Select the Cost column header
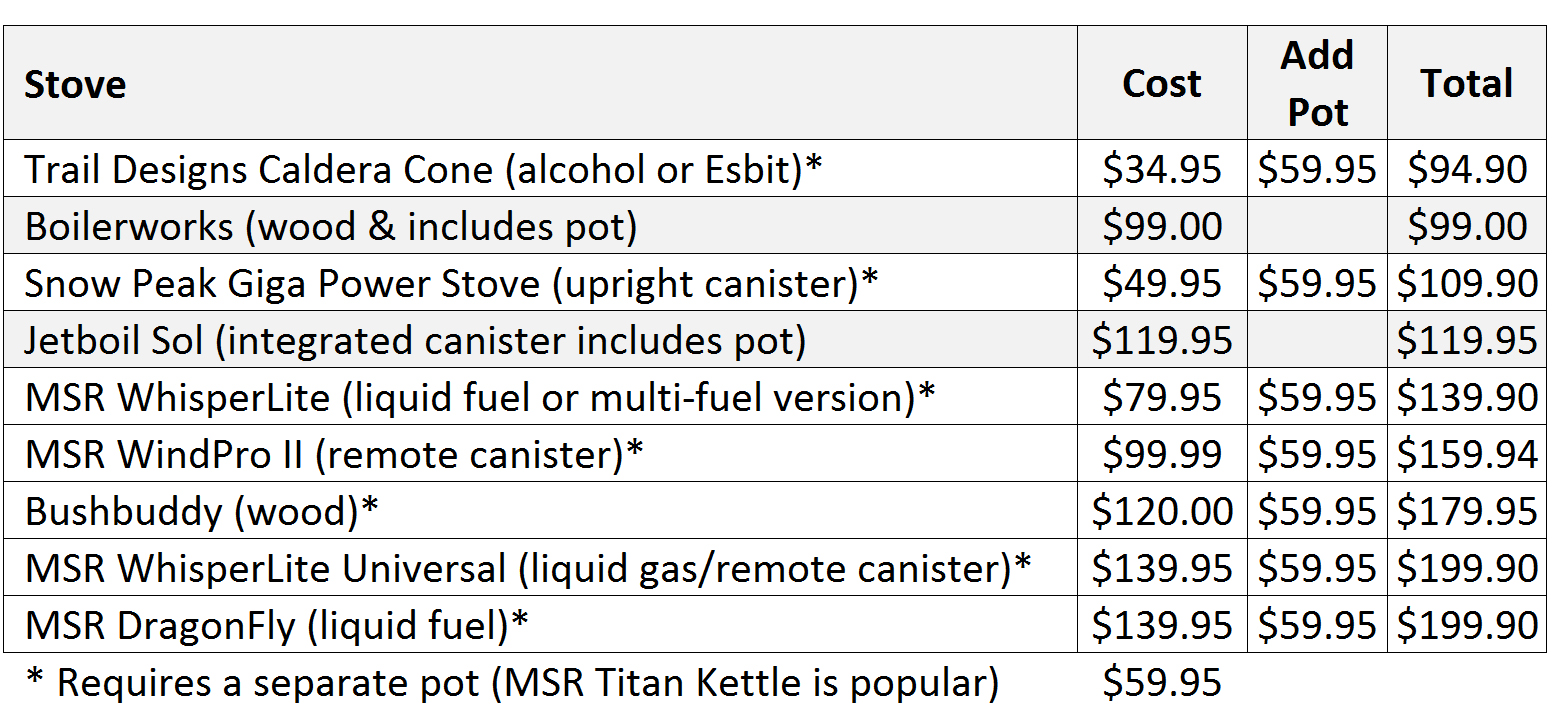1563x707 pixels. point(1161,84)
